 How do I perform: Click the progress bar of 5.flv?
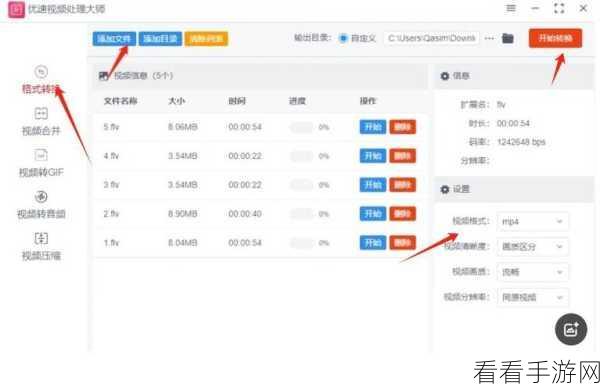(302, 127)
